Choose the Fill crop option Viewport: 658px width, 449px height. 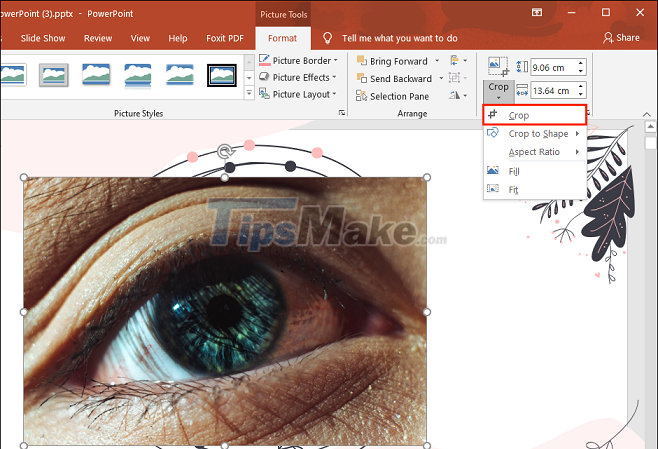(534, 171)
